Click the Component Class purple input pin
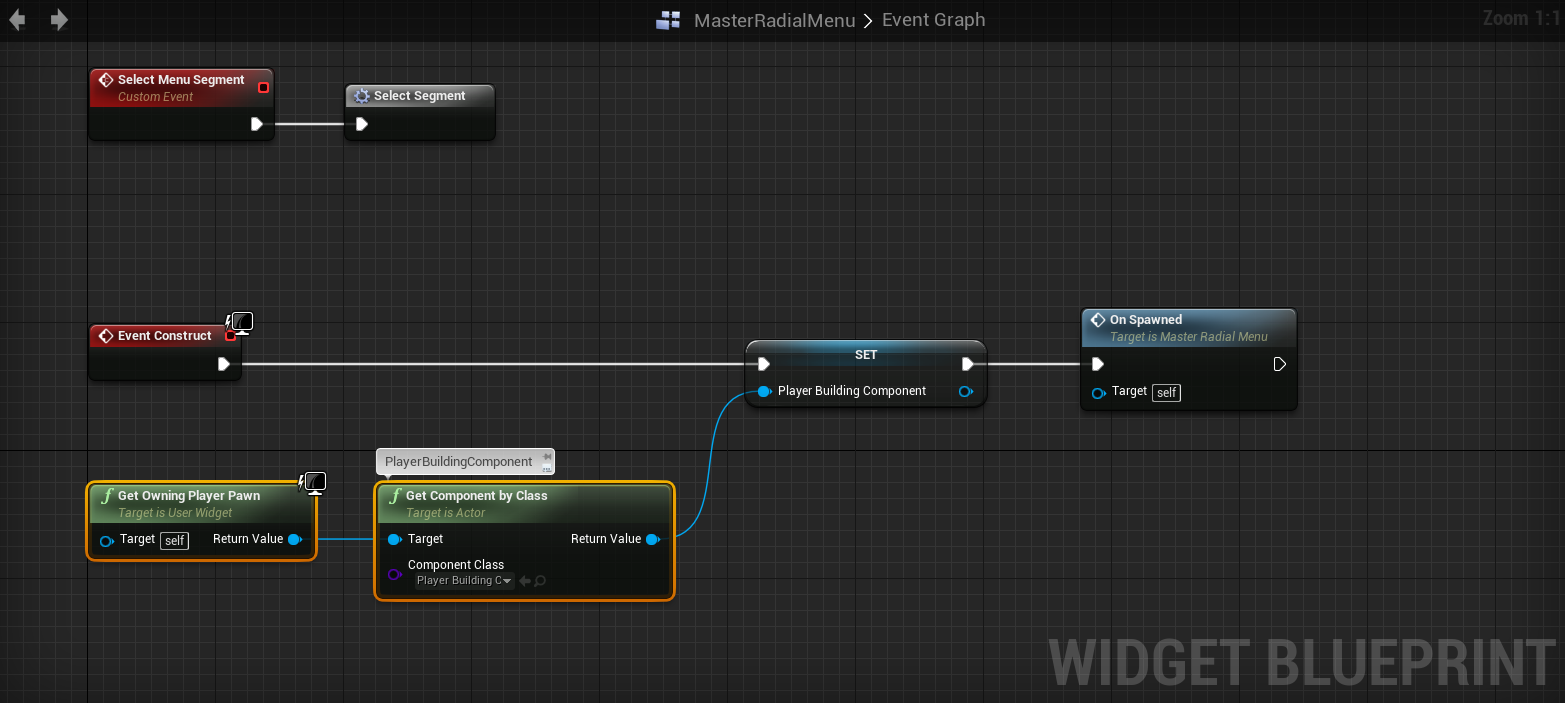 click(x=394, y=574)
